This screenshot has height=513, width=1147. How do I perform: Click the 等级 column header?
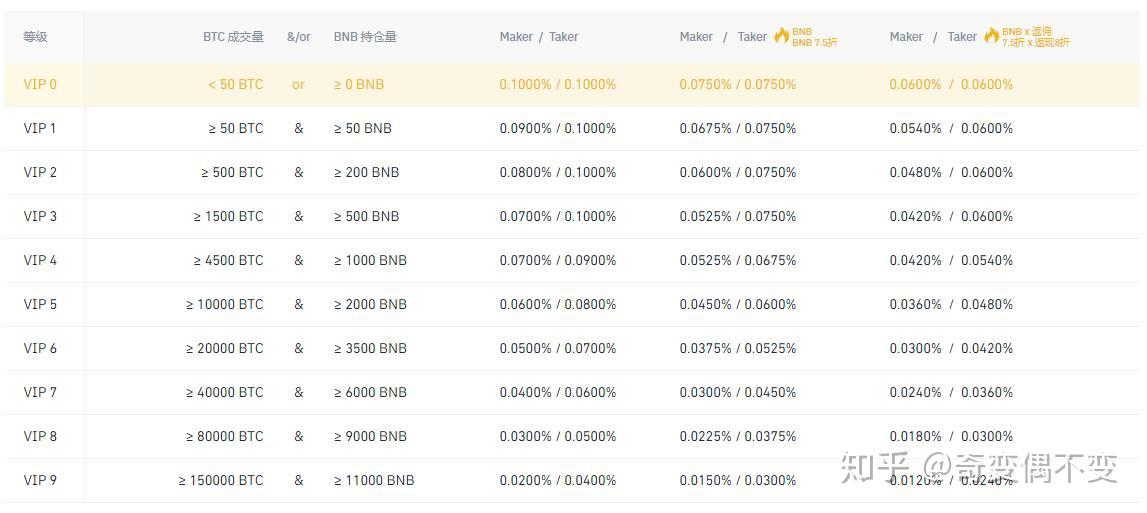[35, 37]
